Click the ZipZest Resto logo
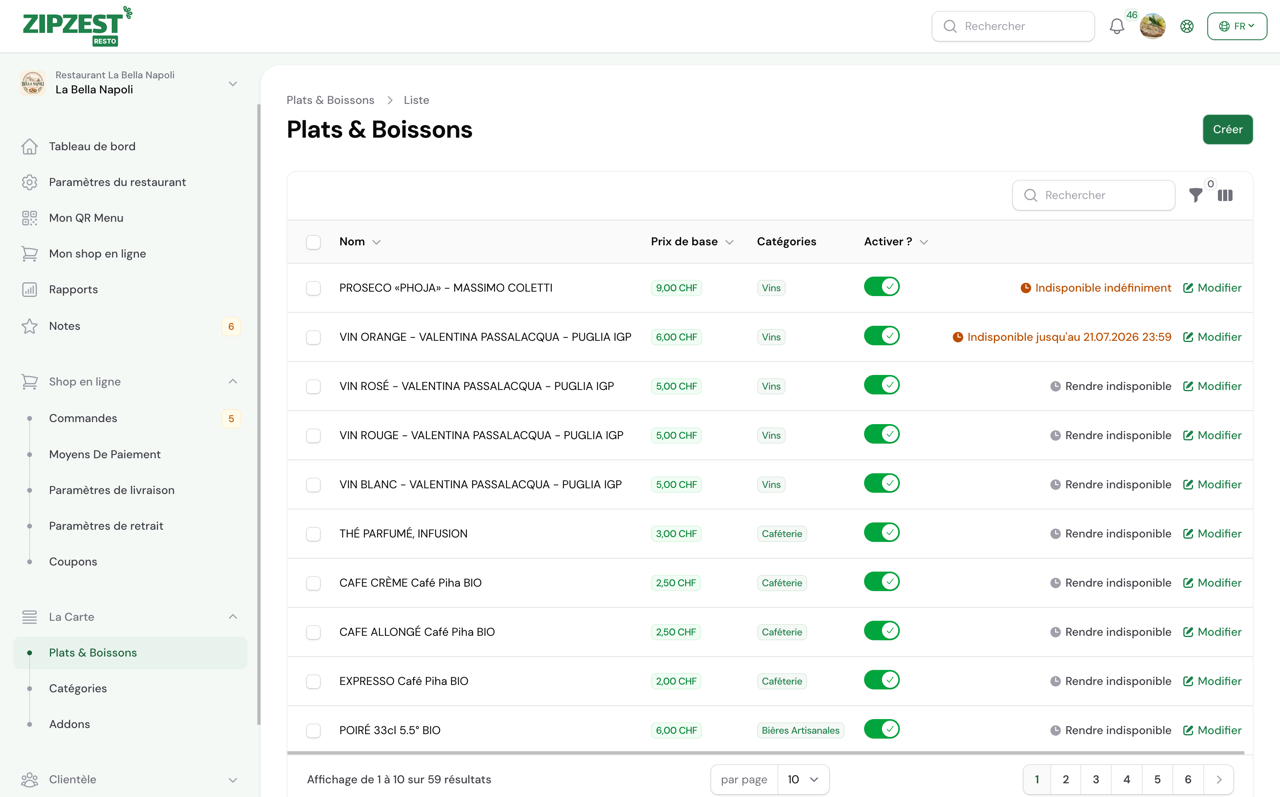Image resolution: width=1280 pixels, height=797 pixels. point(77,26)
